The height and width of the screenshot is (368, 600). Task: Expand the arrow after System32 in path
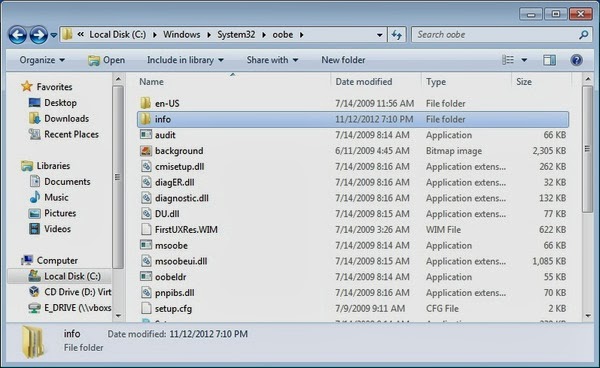tap(264, 35)
